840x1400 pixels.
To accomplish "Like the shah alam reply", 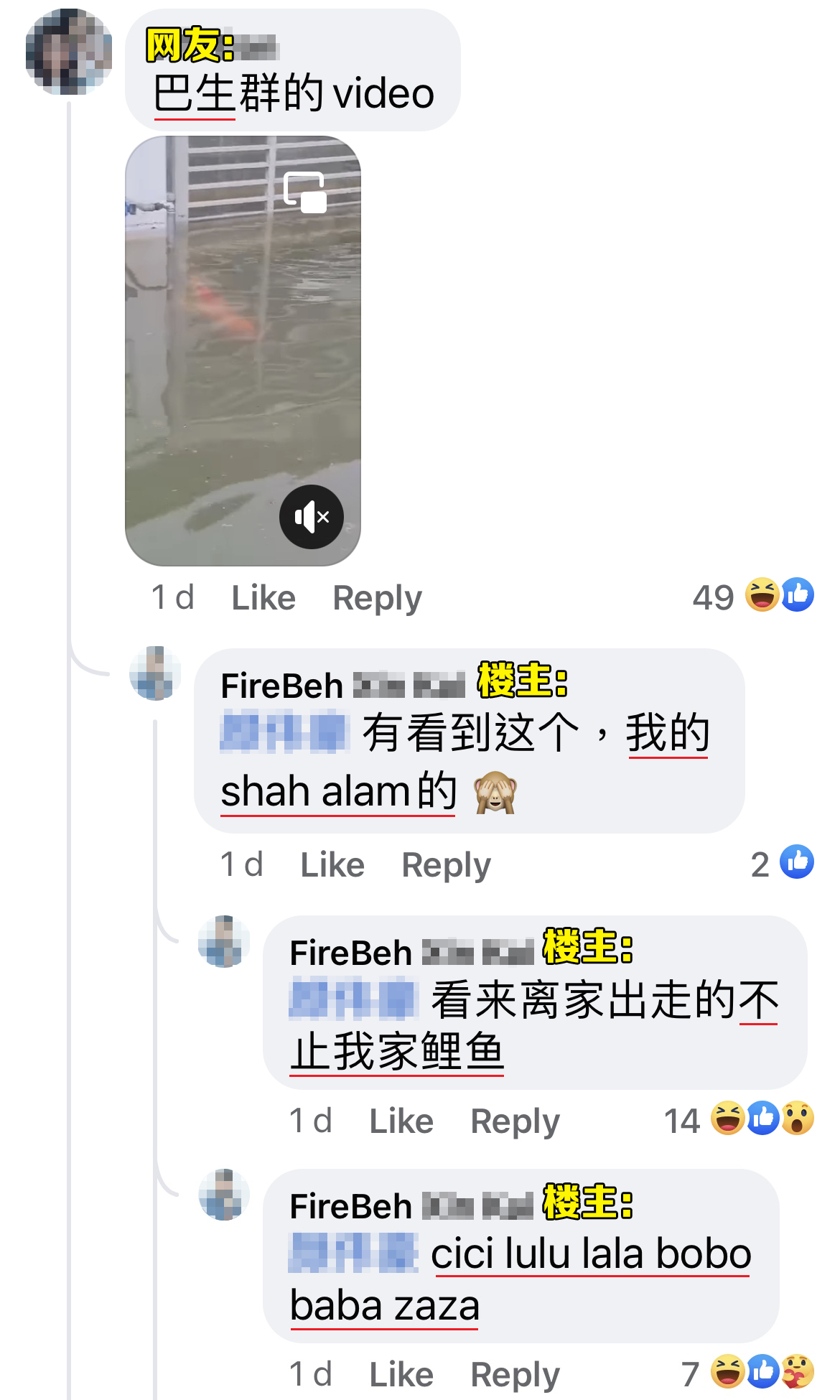I will click(332, 864).
